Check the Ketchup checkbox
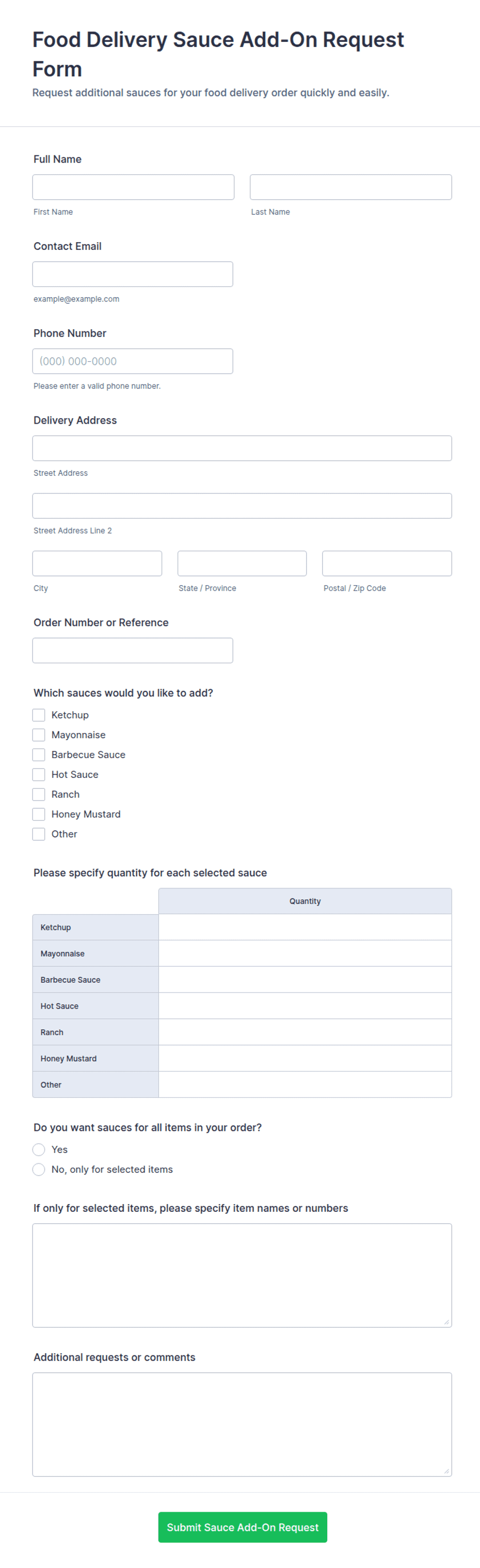Viewport: 480px width, 1568px height. 39,715
